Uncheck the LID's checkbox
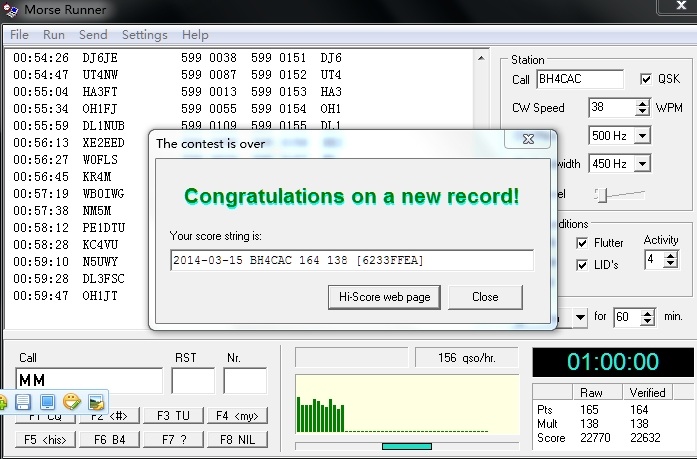 582,265
